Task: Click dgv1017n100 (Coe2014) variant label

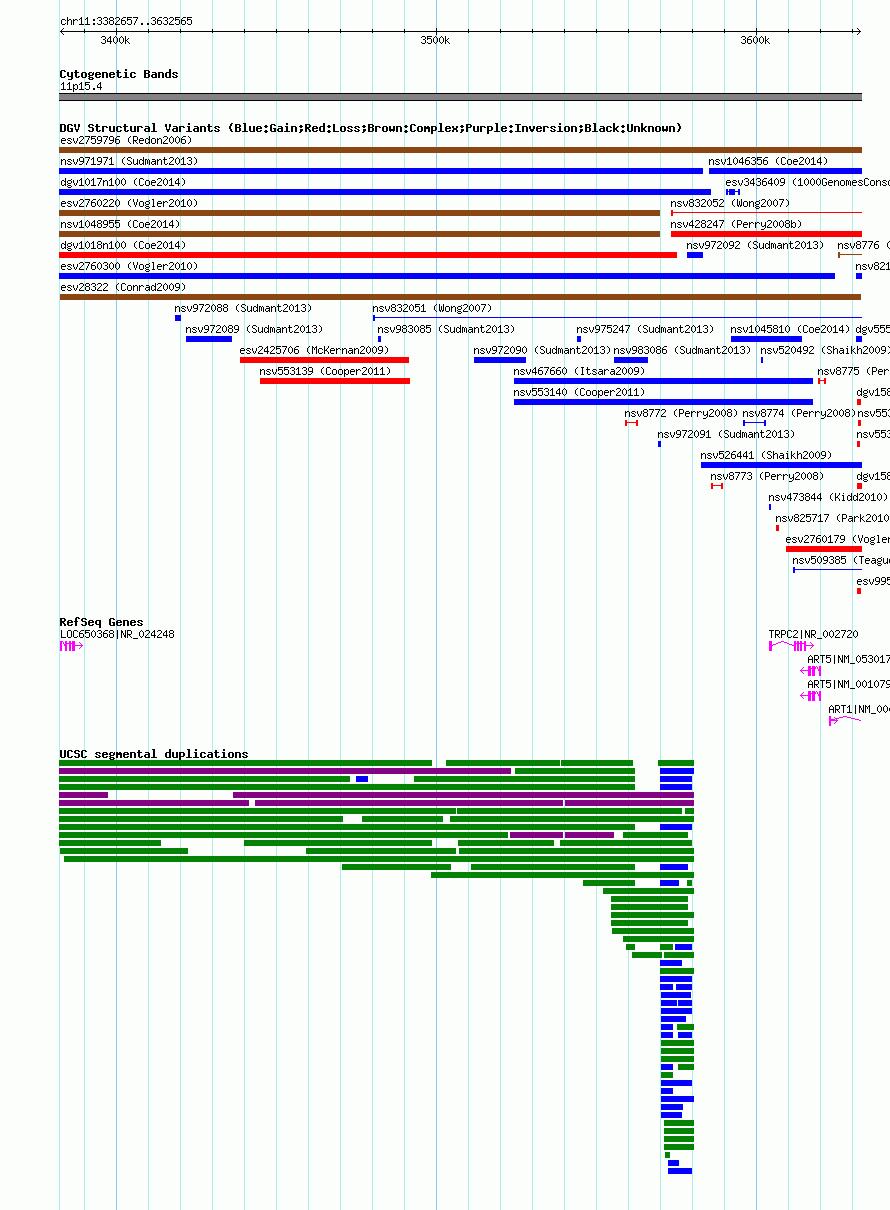Action: click(x=123, y=182)
